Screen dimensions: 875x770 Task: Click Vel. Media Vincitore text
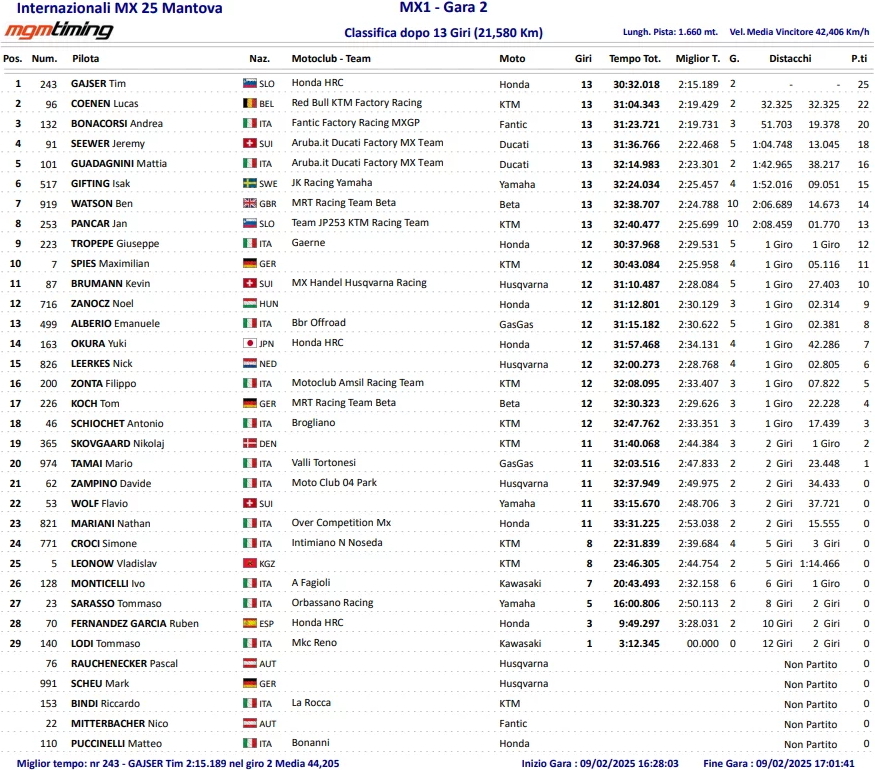799,32
